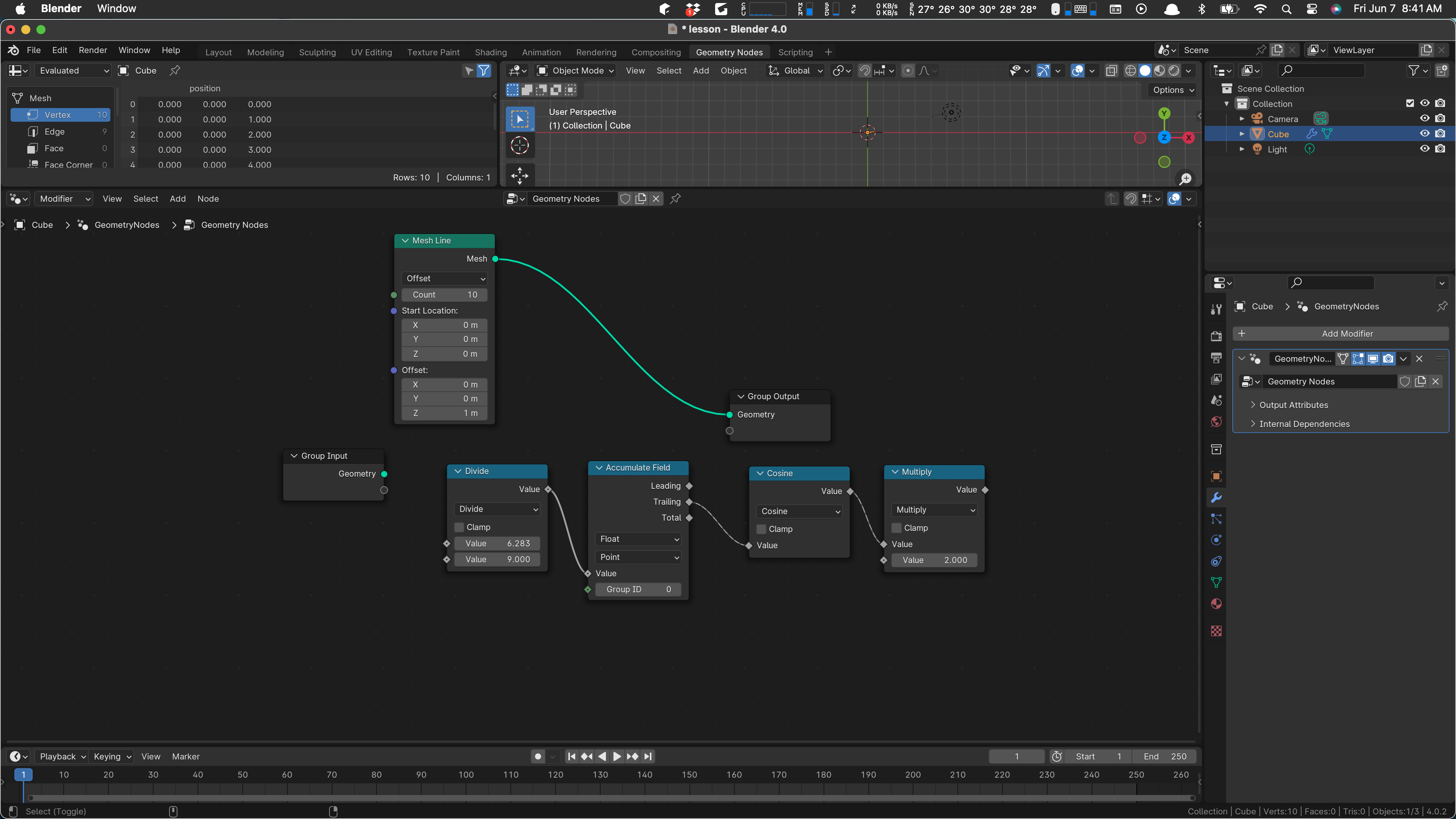This screenshot has height=819, width=1456.
Task: Select the Select Box tool in viewport
Action: pyautogui.click(x=519, y=119)
